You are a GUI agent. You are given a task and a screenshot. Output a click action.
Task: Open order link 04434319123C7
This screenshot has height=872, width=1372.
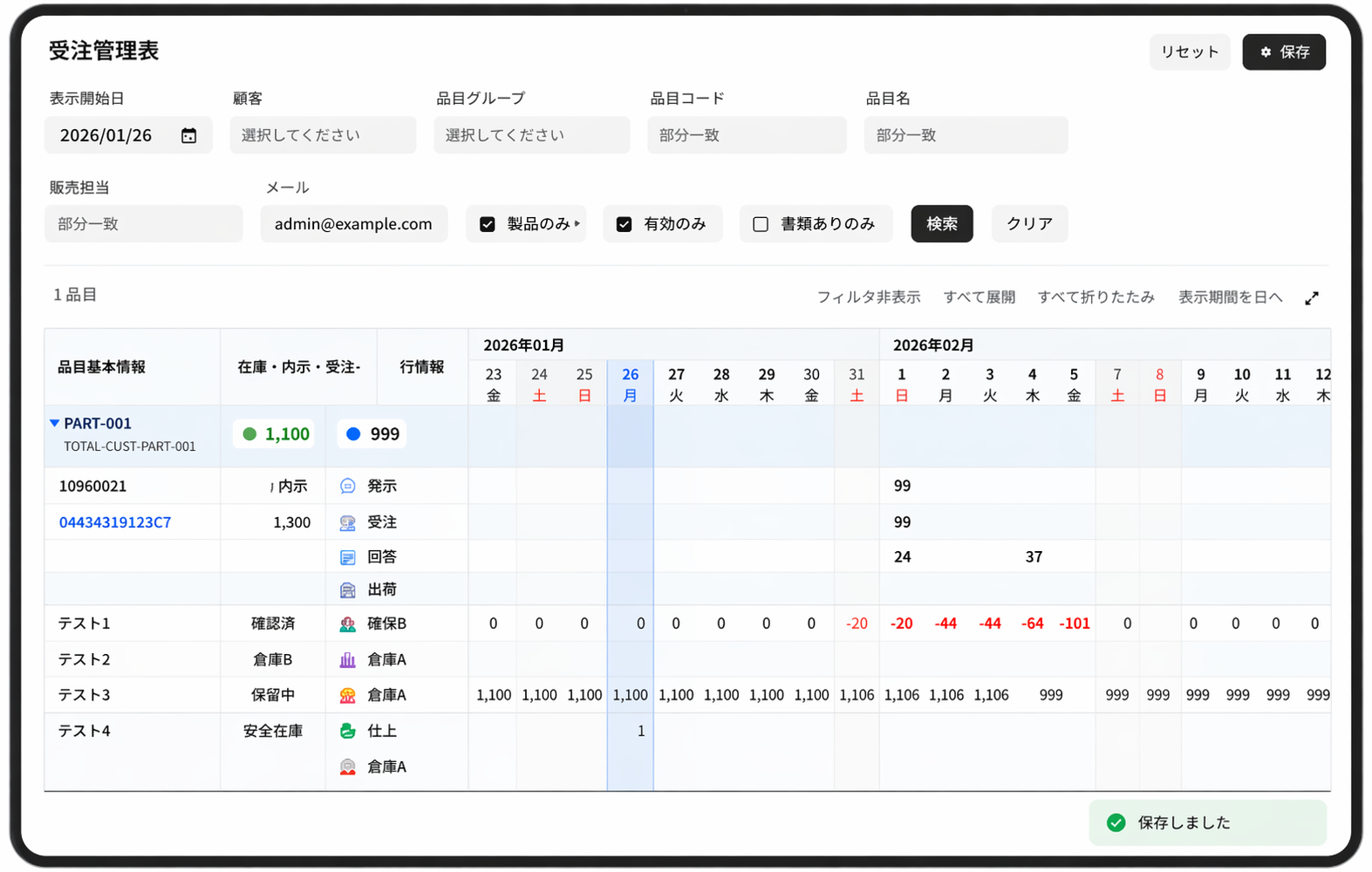tap(115, 523)
